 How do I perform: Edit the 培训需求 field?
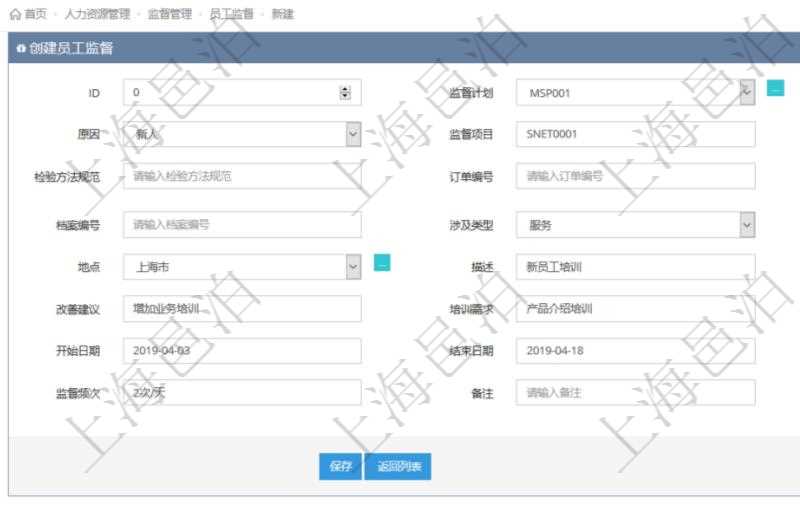point(635,309)
